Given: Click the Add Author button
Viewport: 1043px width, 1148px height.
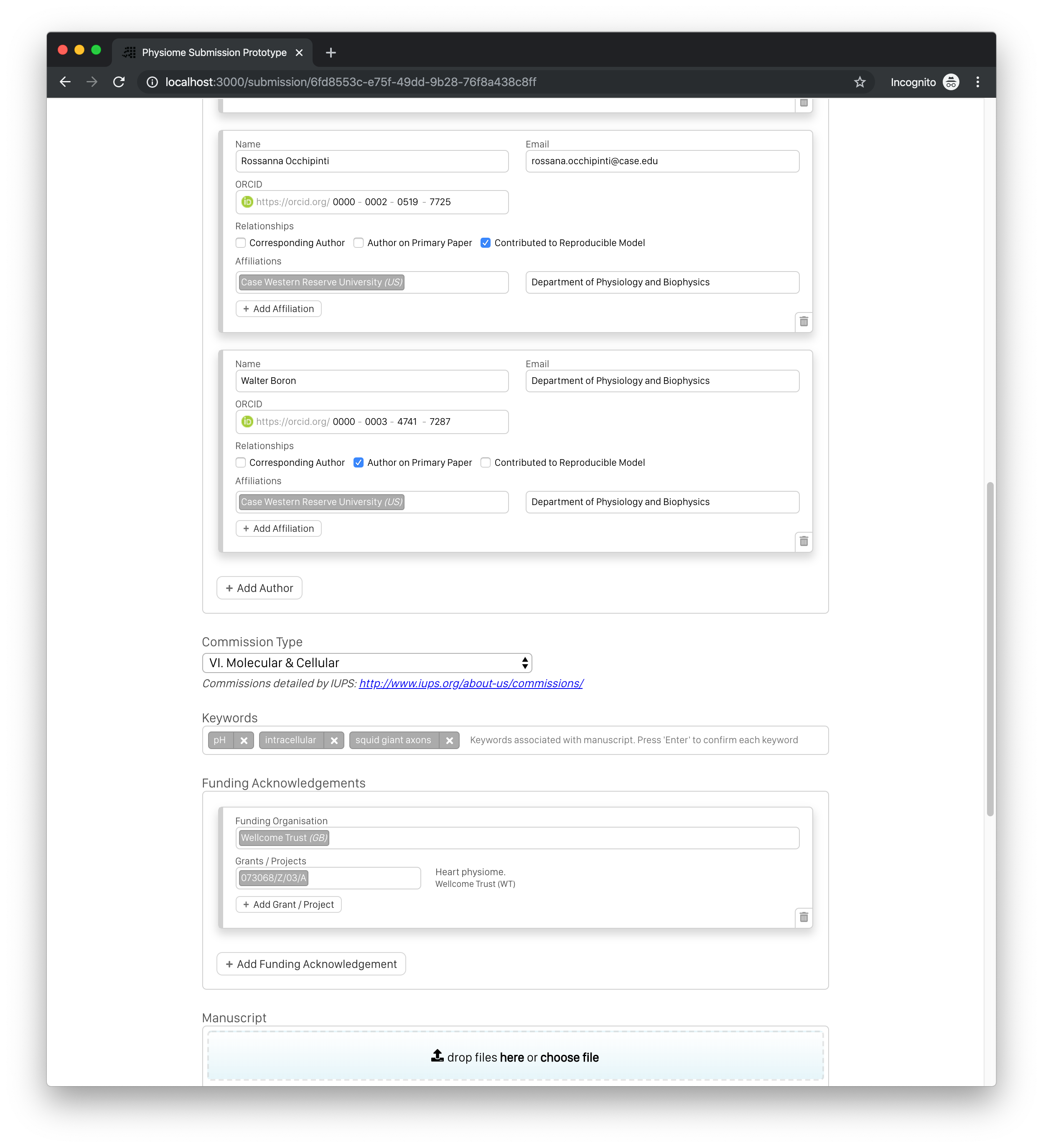Looking at the screenshot, I should coord(259,588).
